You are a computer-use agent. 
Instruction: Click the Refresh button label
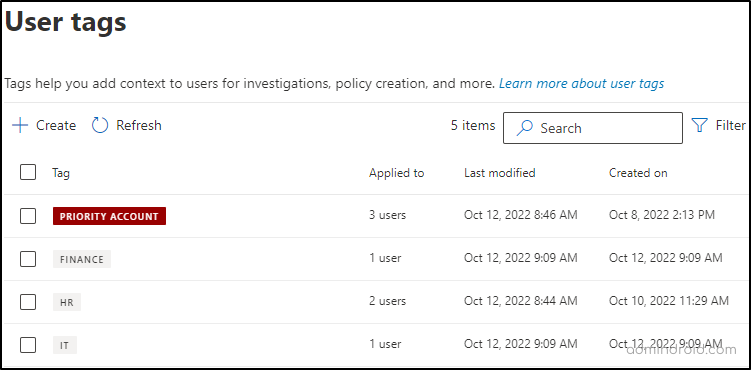click(x=139, y=126)
